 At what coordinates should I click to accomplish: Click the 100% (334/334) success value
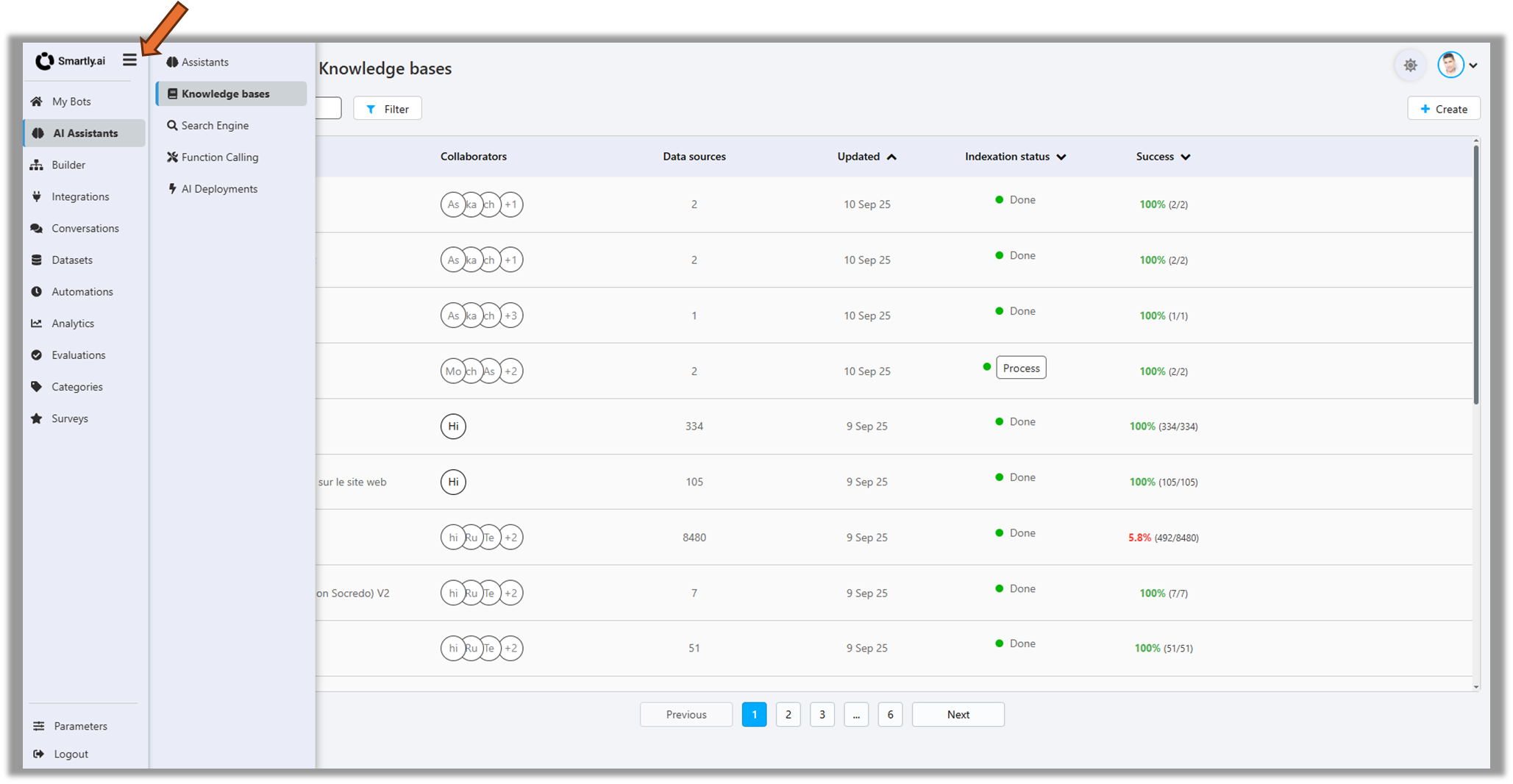click(1163, 427)
